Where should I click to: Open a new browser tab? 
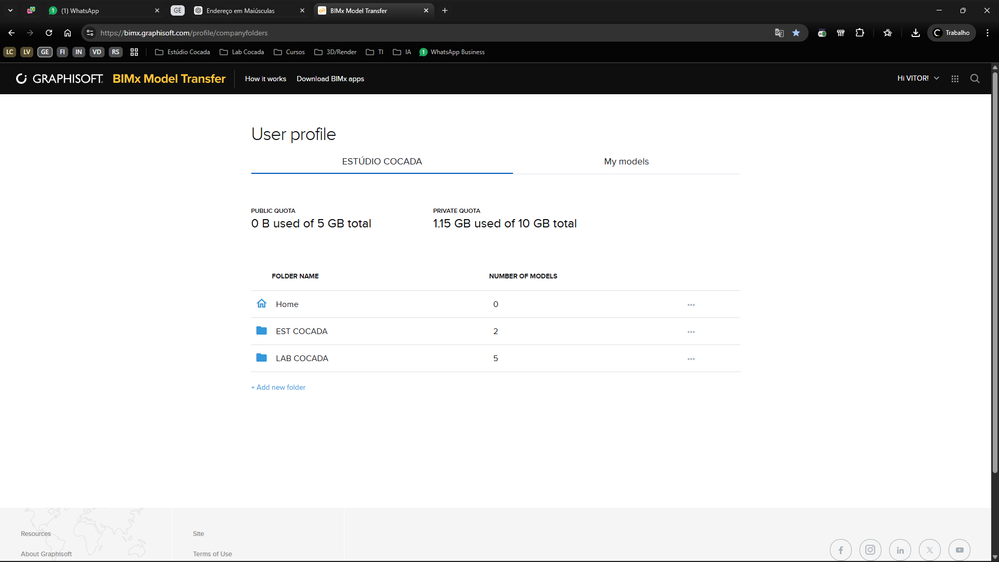[x=445, y=10]
